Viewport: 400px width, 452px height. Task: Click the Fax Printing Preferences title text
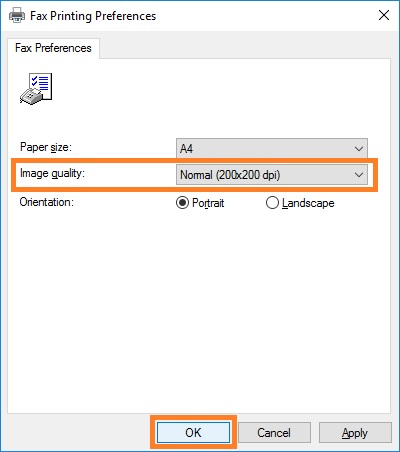(93, 16)
